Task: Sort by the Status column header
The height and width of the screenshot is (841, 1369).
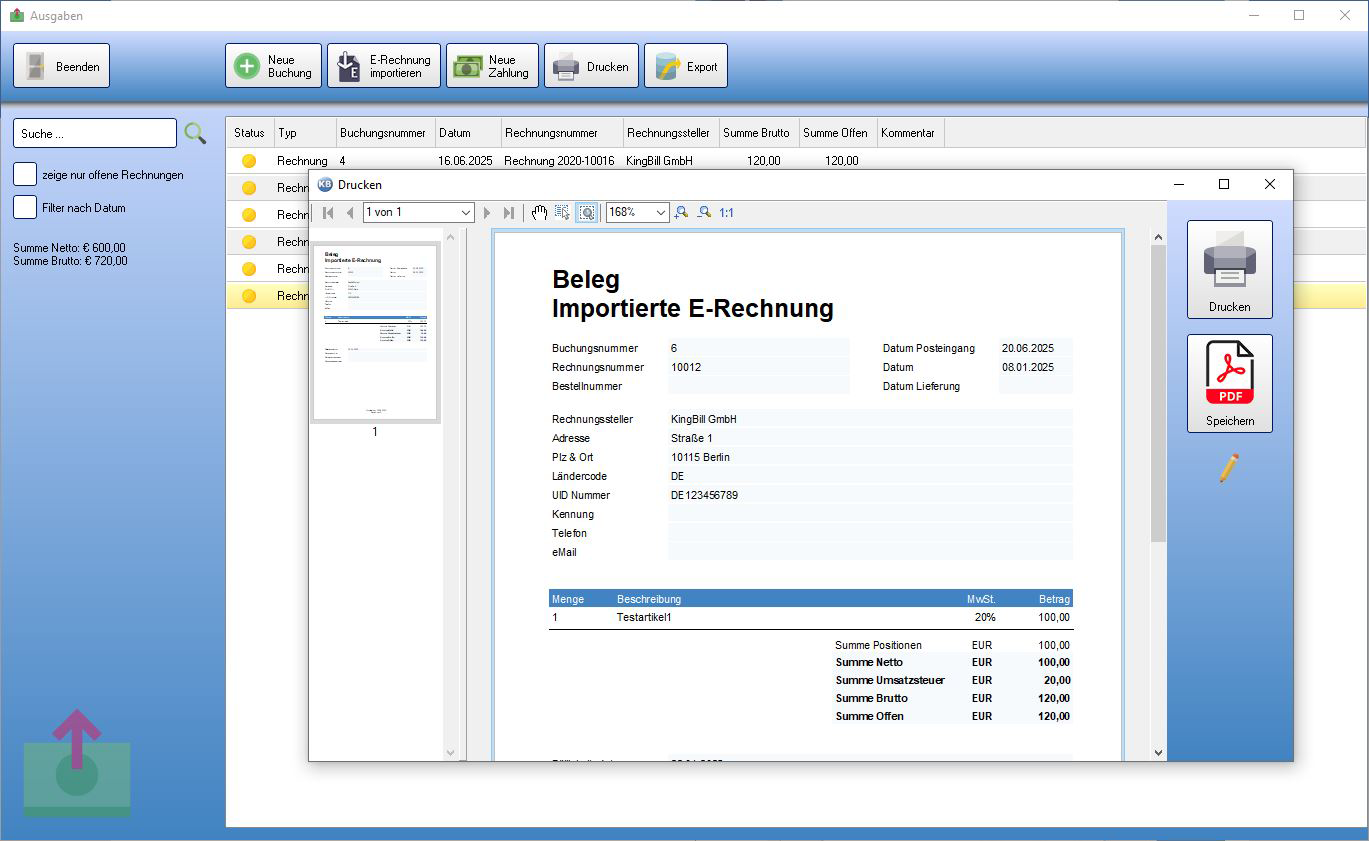Action: pos(250,133)
